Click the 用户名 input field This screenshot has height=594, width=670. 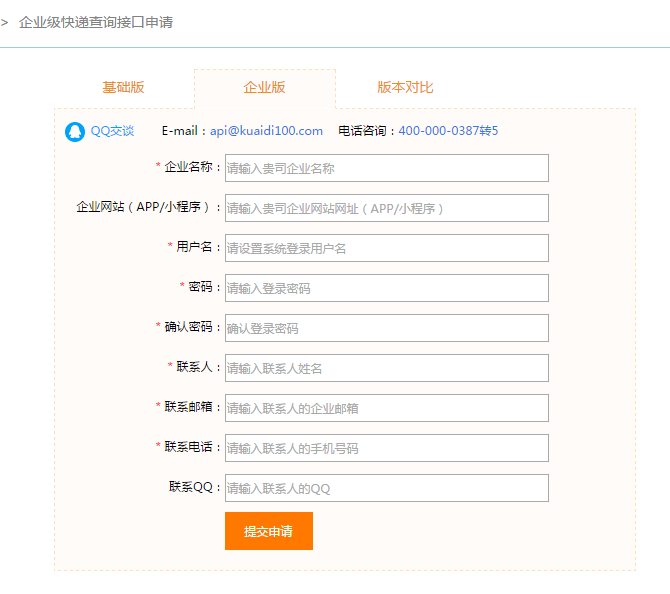[x=386, y=248]
